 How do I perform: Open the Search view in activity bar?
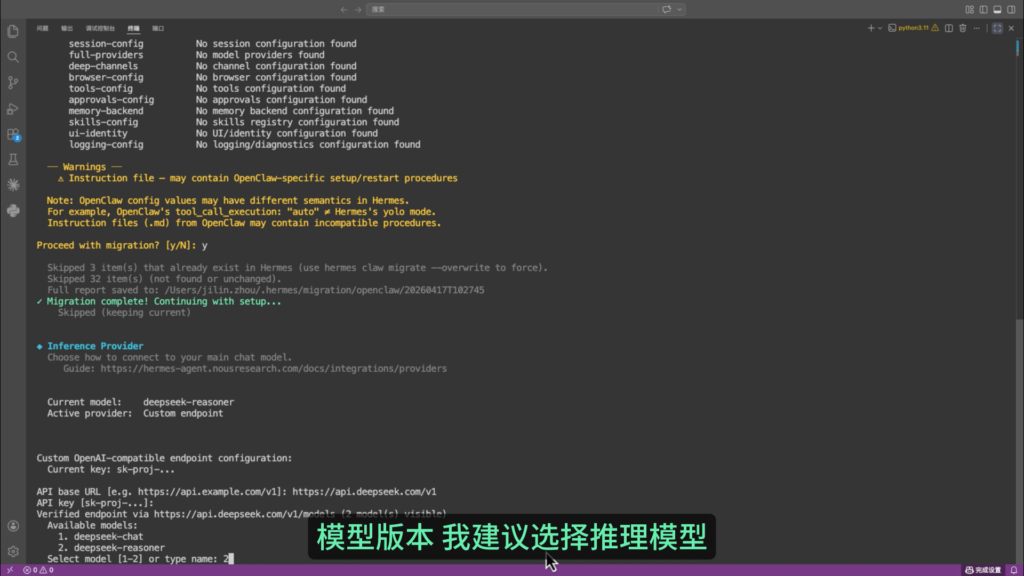13,57
